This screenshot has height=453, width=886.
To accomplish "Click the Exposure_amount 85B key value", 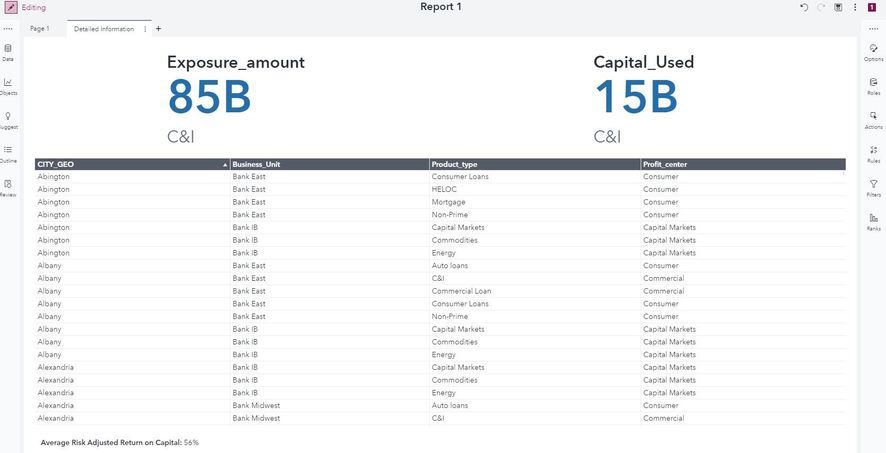I will point(209,97).
